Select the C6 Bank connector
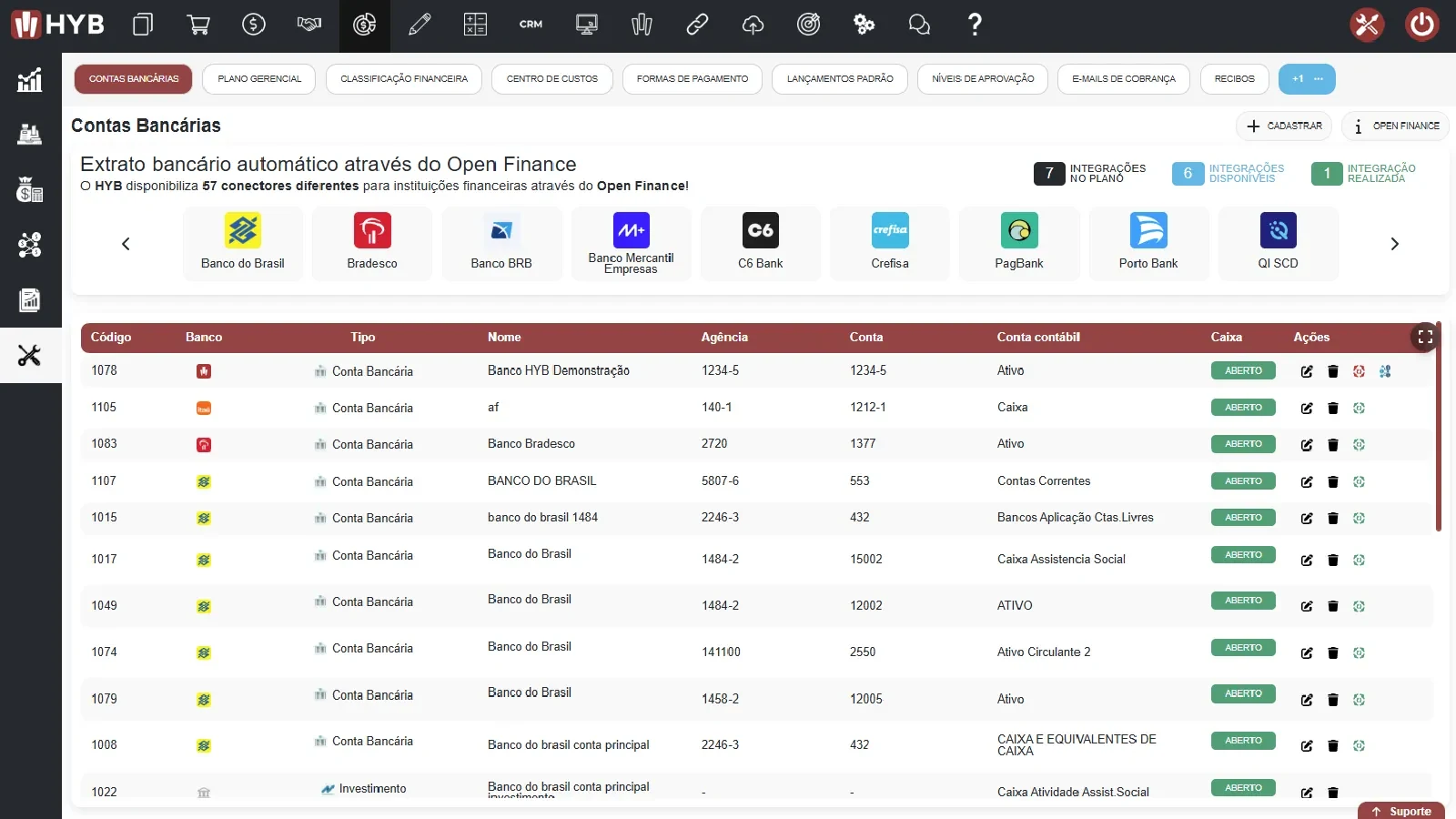The height and width of the screenshot is (819, 1456). pyautogui.click(x=760, y=243)
